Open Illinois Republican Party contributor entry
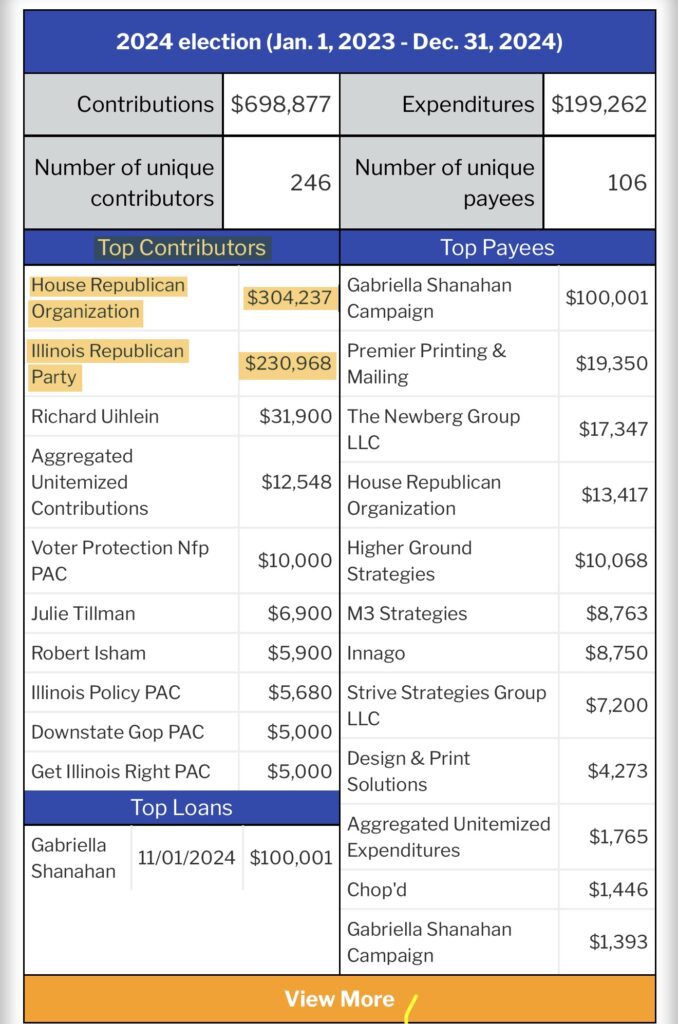 107,364
